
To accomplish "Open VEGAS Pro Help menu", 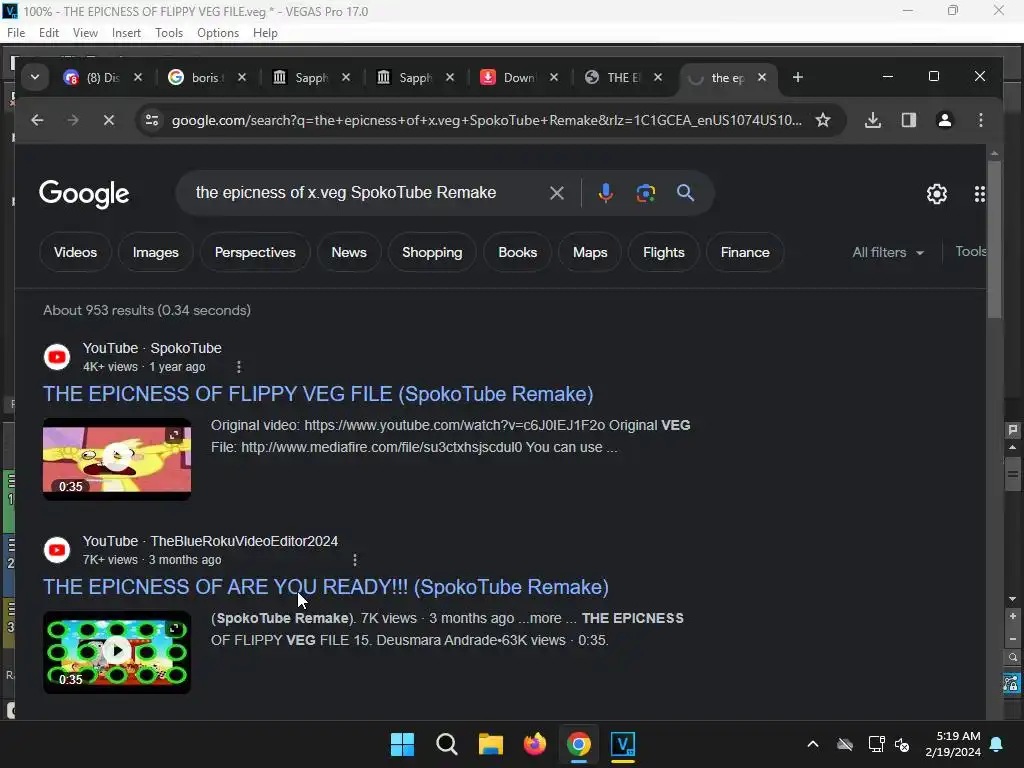I will point(265,33).
